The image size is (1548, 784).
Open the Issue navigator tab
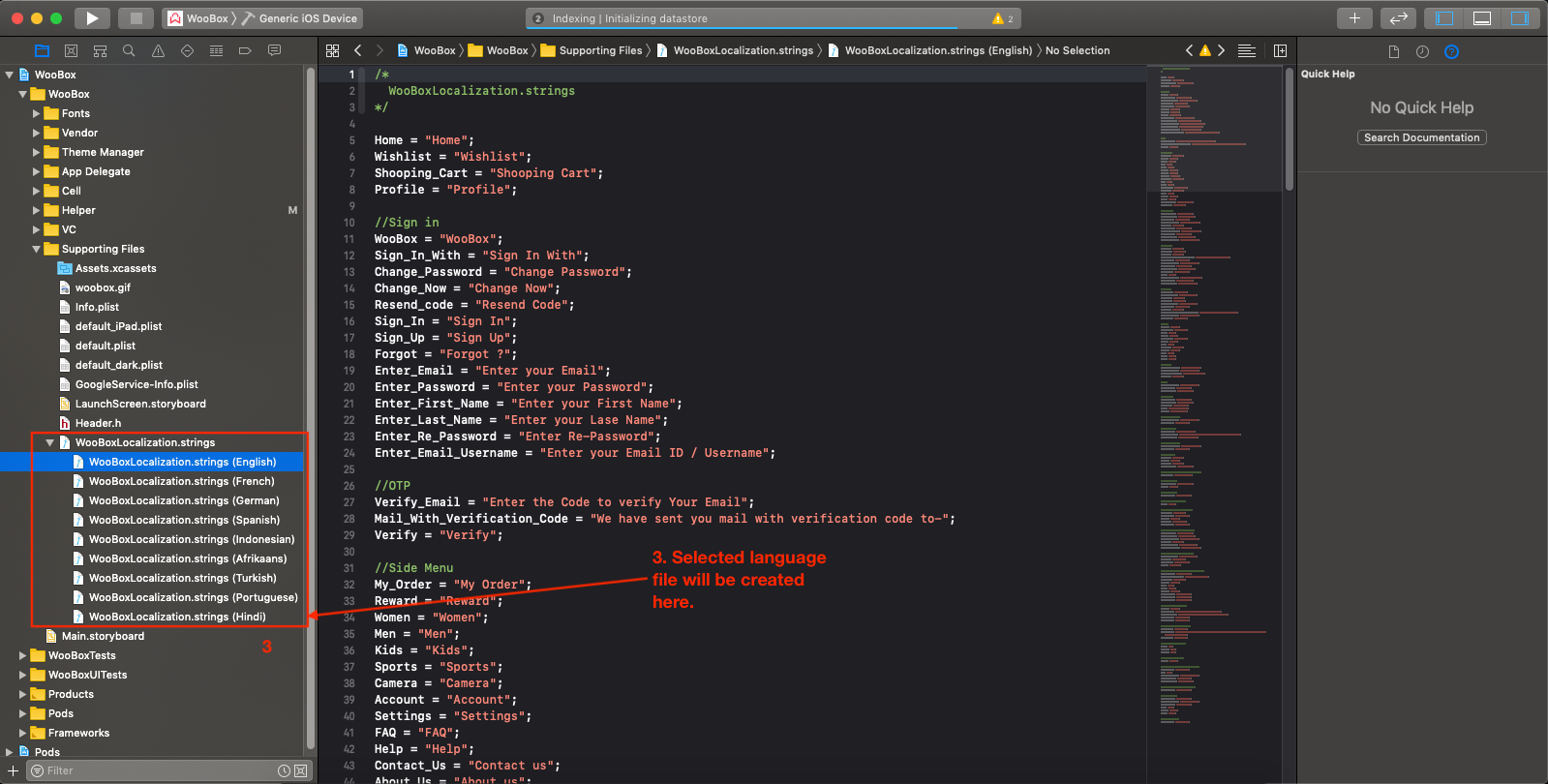(x=158, y=50)
